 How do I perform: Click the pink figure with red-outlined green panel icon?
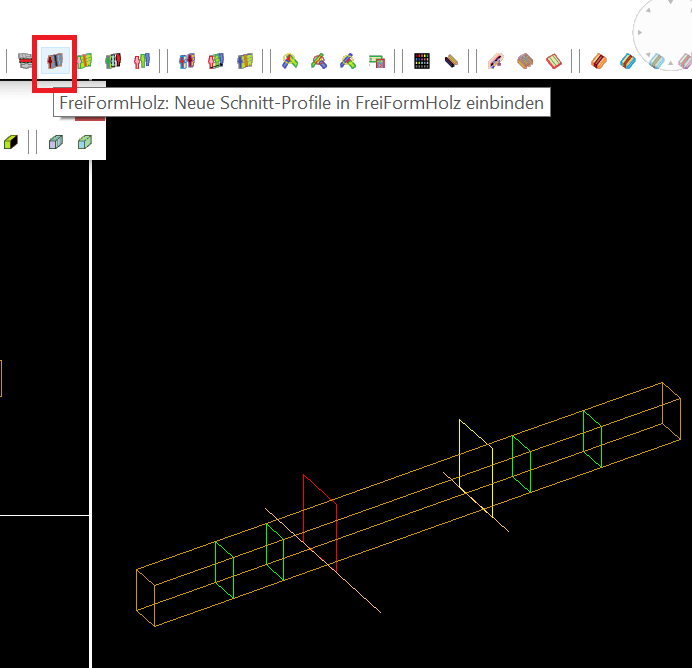[216, 61]
